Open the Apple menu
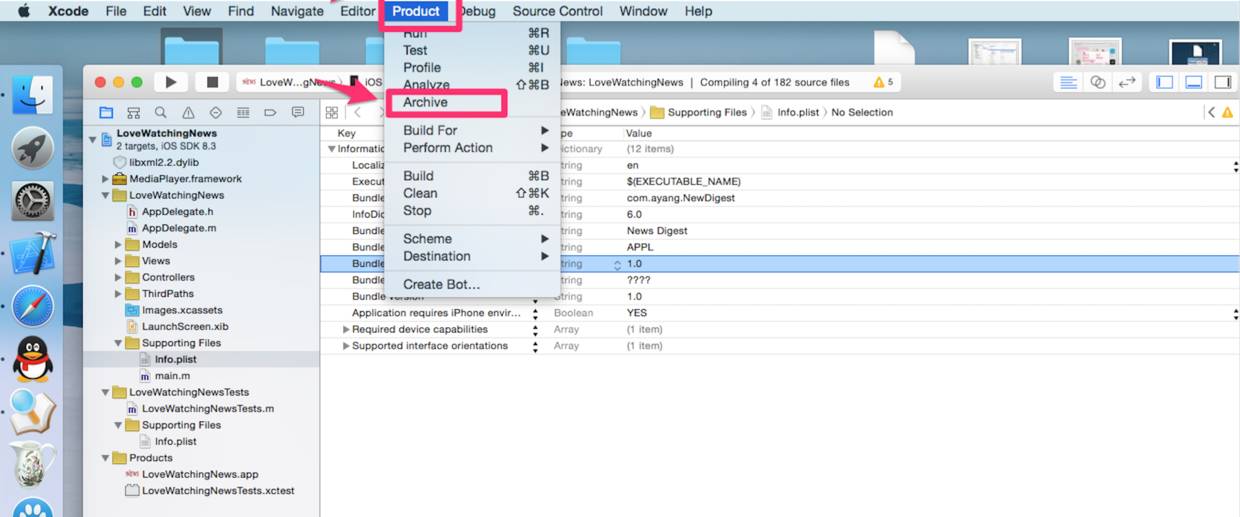This screenshot has height=517, width=1240. pyautogui.click(x=24, y=11)
